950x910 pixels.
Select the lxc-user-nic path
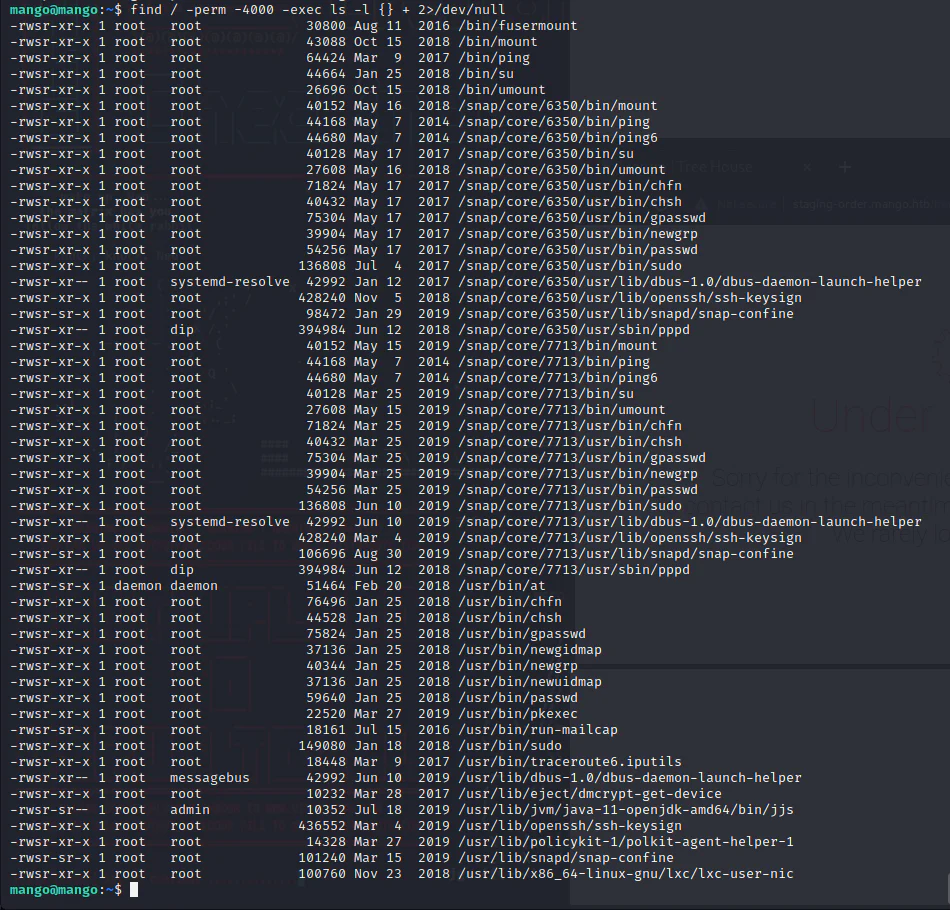click(x=626, y=874)
